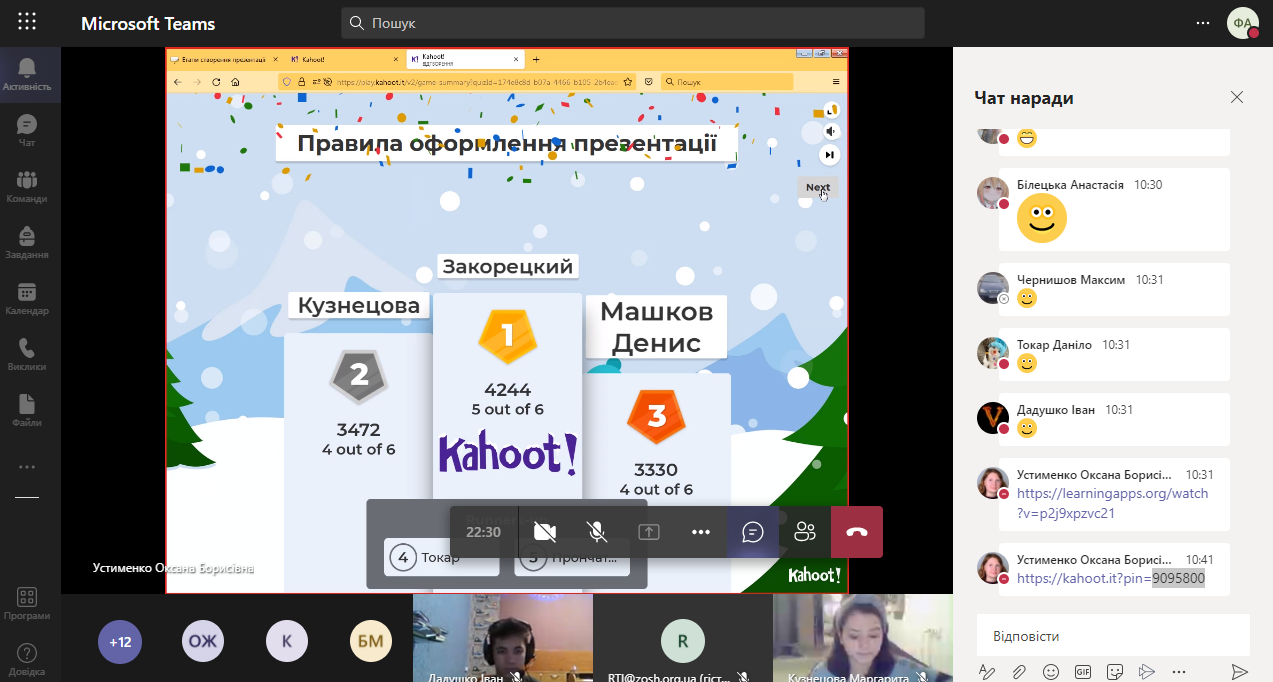1273x682 pixels.
Task: Select the ОЖ participant avatar
Action: pos(203,642)
